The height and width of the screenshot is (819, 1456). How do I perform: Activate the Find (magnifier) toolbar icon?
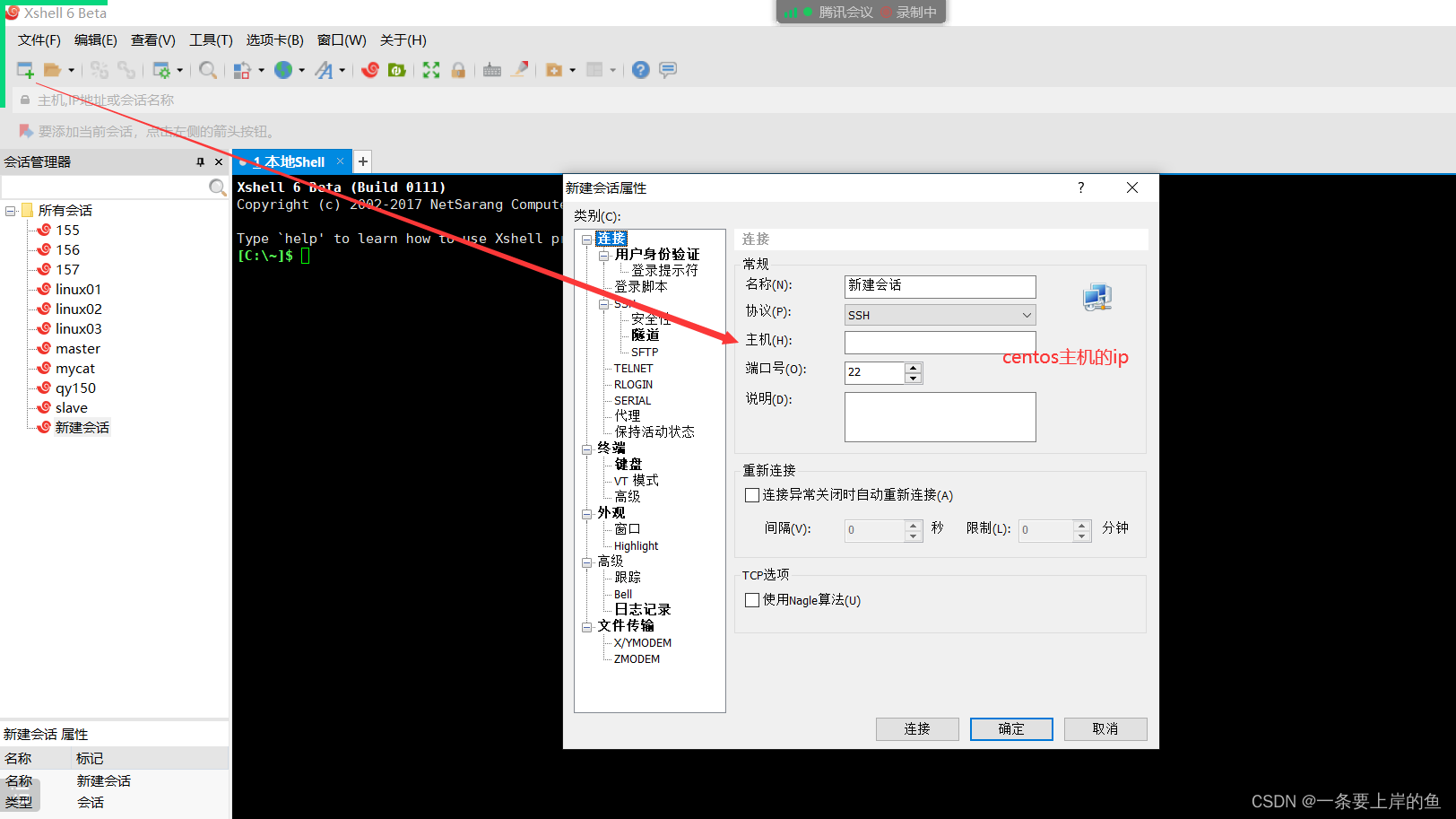(208, 70)
